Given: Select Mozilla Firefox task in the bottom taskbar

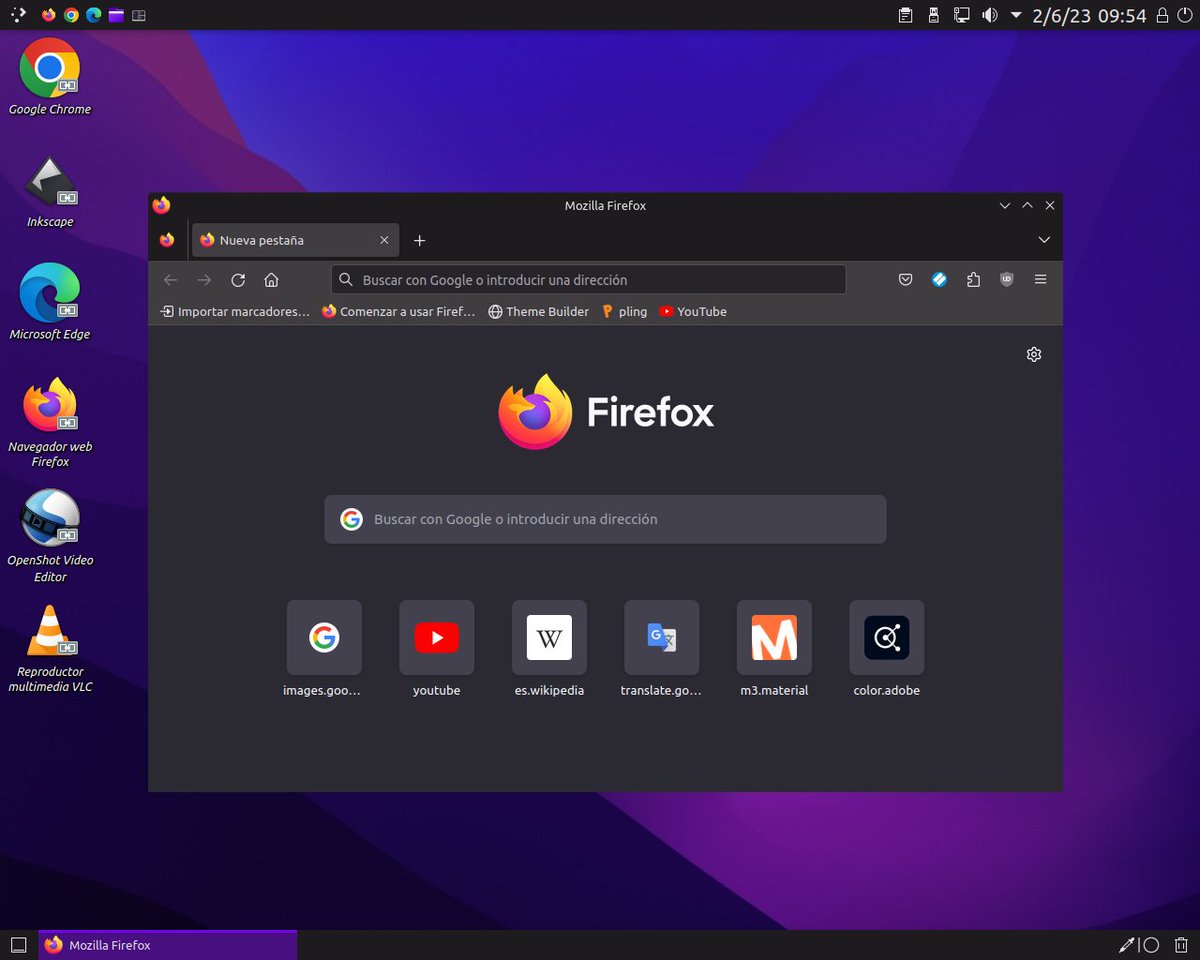Looking at the screenshot, I should pyautogui.click(x=168, y=945).
